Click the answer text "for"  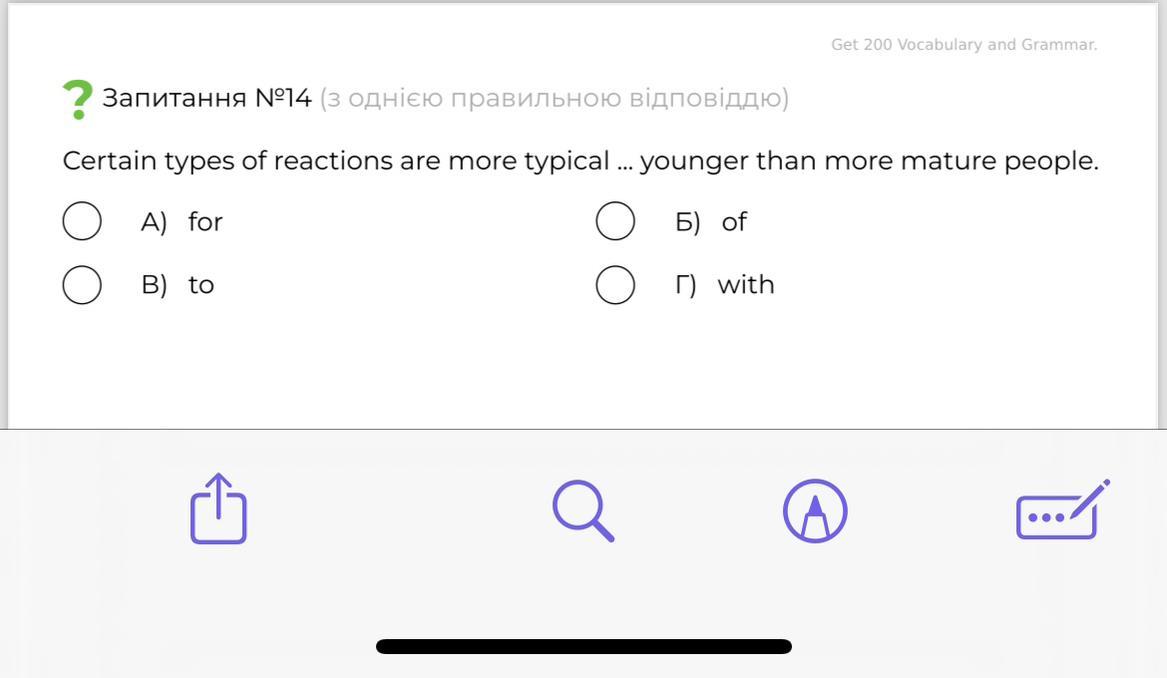205,222
